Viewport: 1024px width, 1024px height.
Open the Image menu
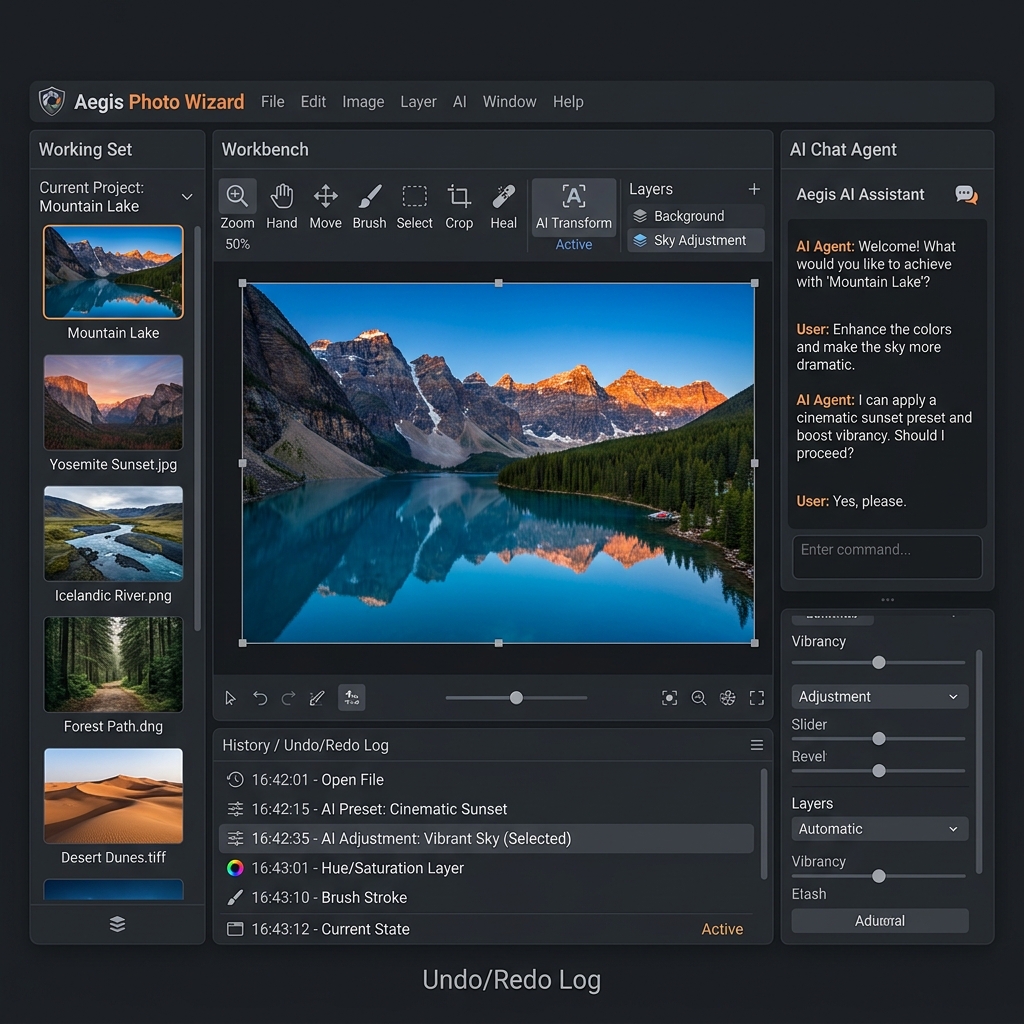point(363,101)
